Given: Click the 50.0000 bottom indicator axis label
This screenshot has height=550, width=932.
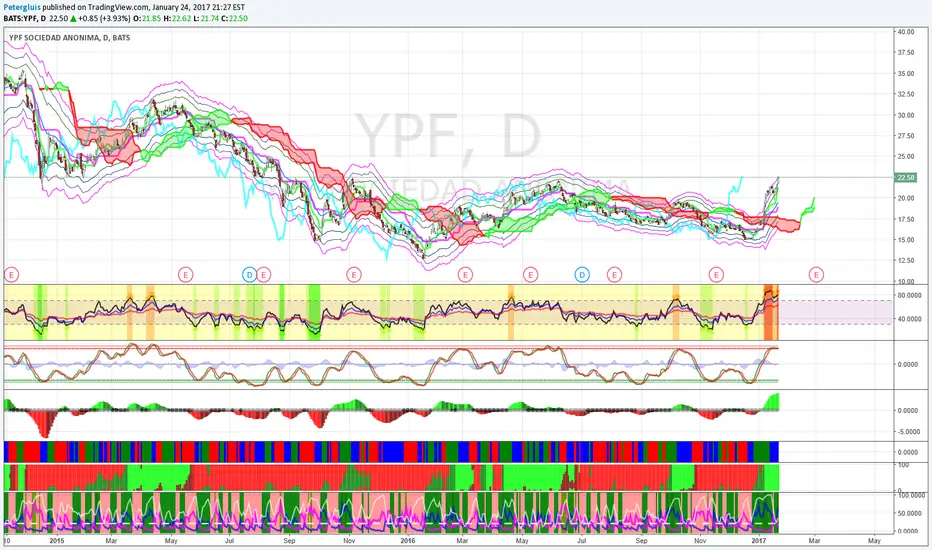Looking at the screenshot, I should click(x=908, y=514).
